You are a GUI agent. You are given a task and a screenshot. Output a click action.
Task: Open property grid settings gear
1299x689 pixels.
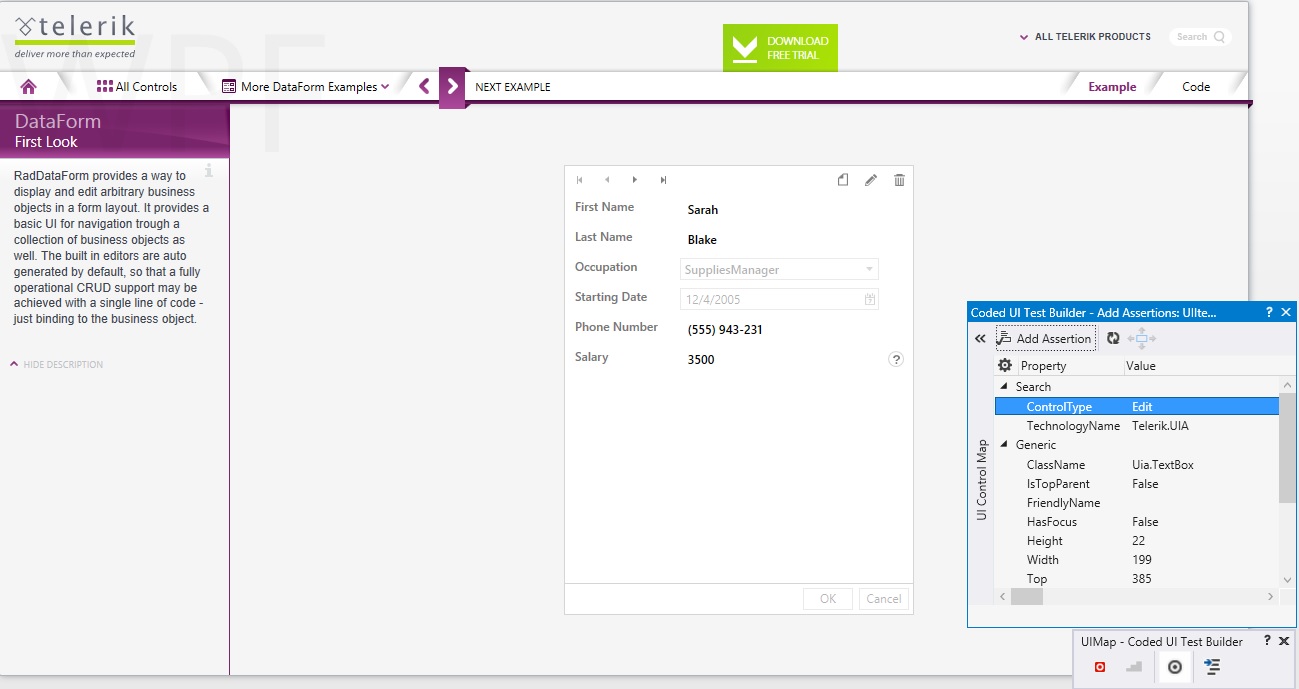coord(1005,366)
